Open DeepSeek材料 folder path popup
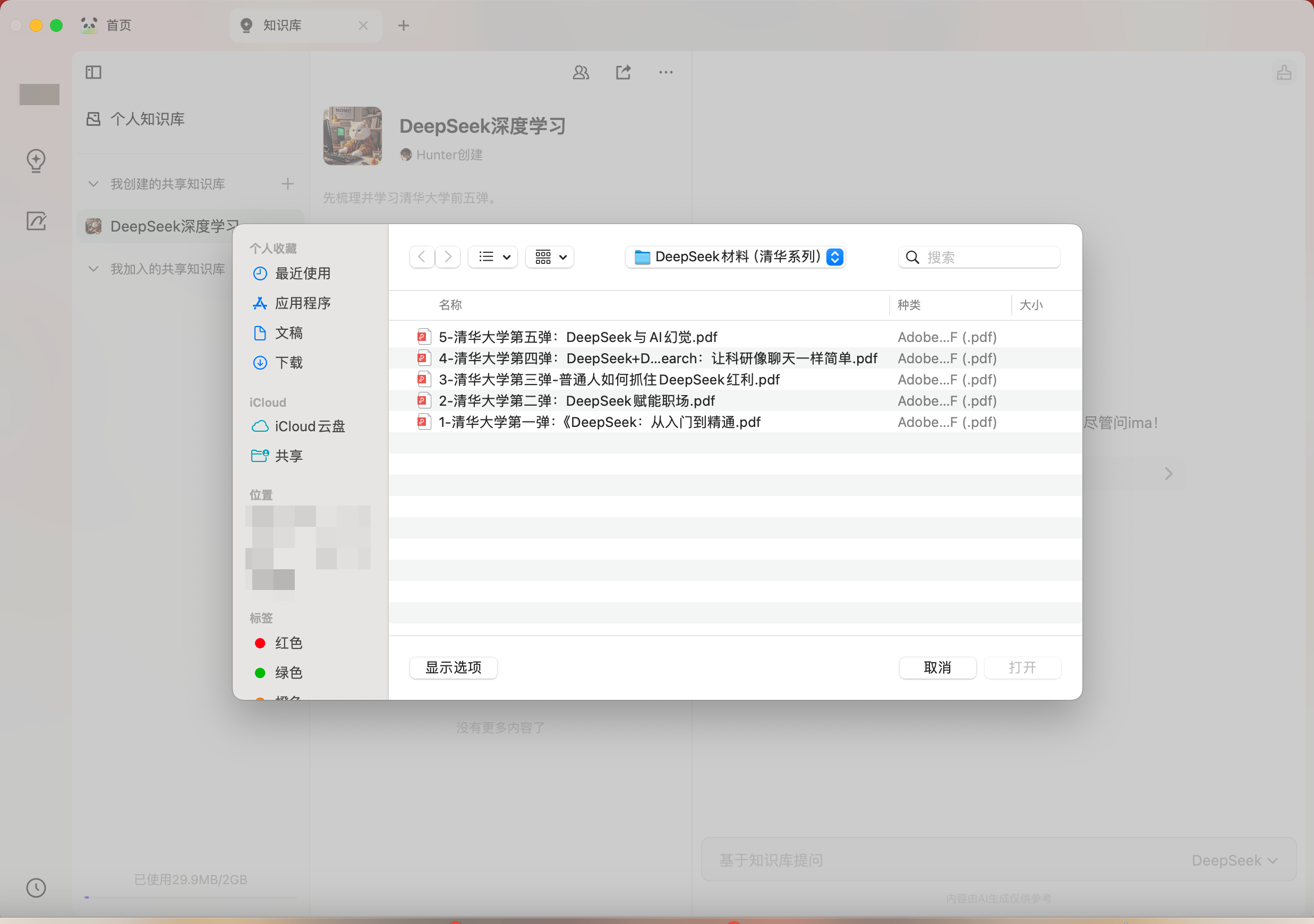This screenshot has width=1314, height=924. [735, 257]
